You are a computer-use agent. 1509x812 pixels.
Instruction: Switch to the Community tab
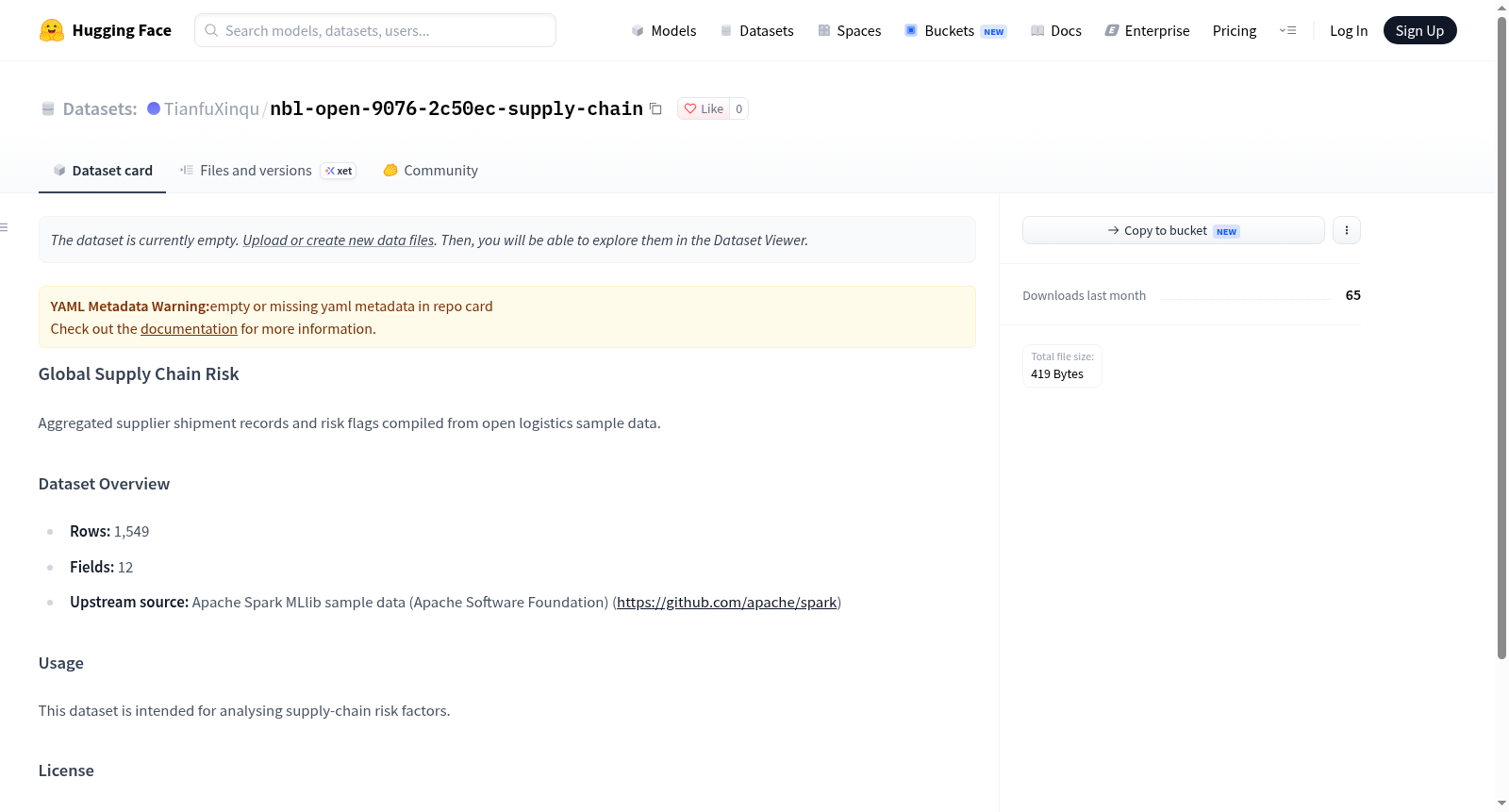click(431, 170)
